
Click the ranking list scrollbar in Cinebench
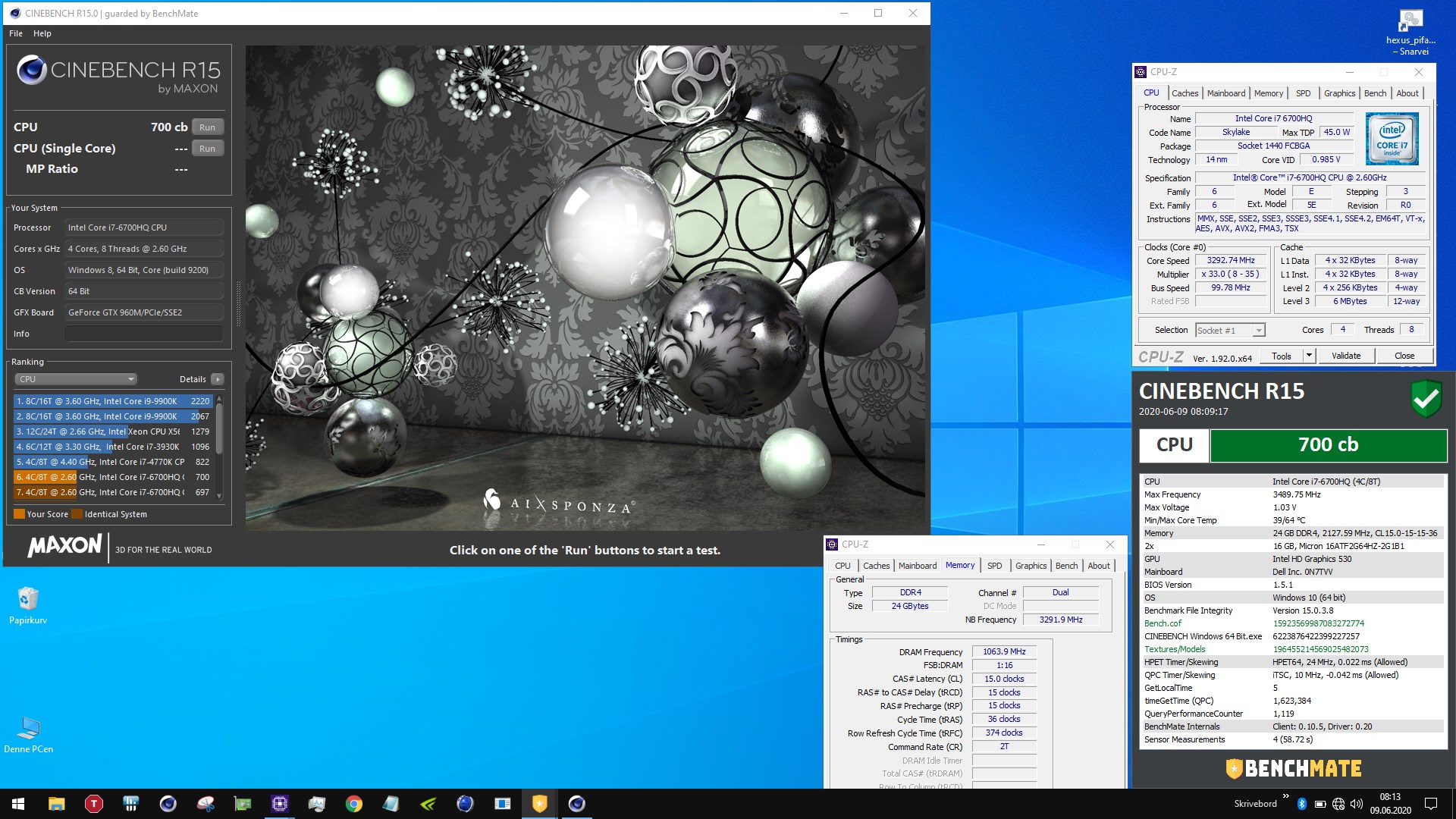[219, 447]
